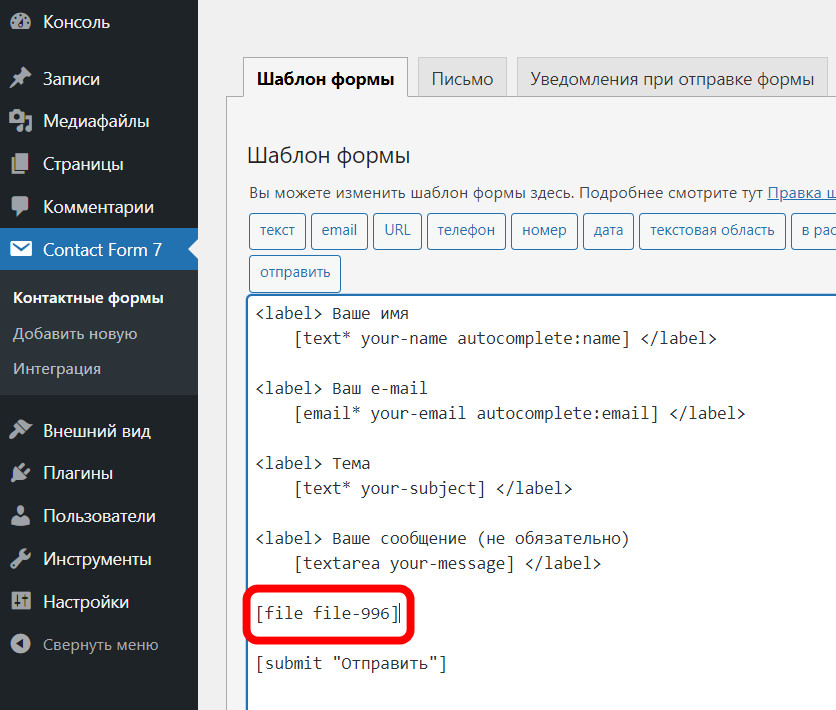Open Уведомления при отправке формы tab
The width and height of the screenshot is (836, 710).
[672, 78]
